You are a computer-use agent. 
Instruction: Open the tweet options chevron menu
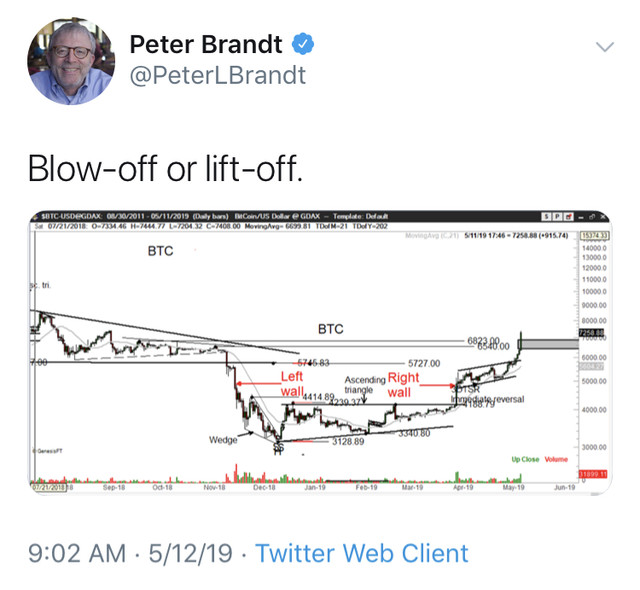[604, 47]
